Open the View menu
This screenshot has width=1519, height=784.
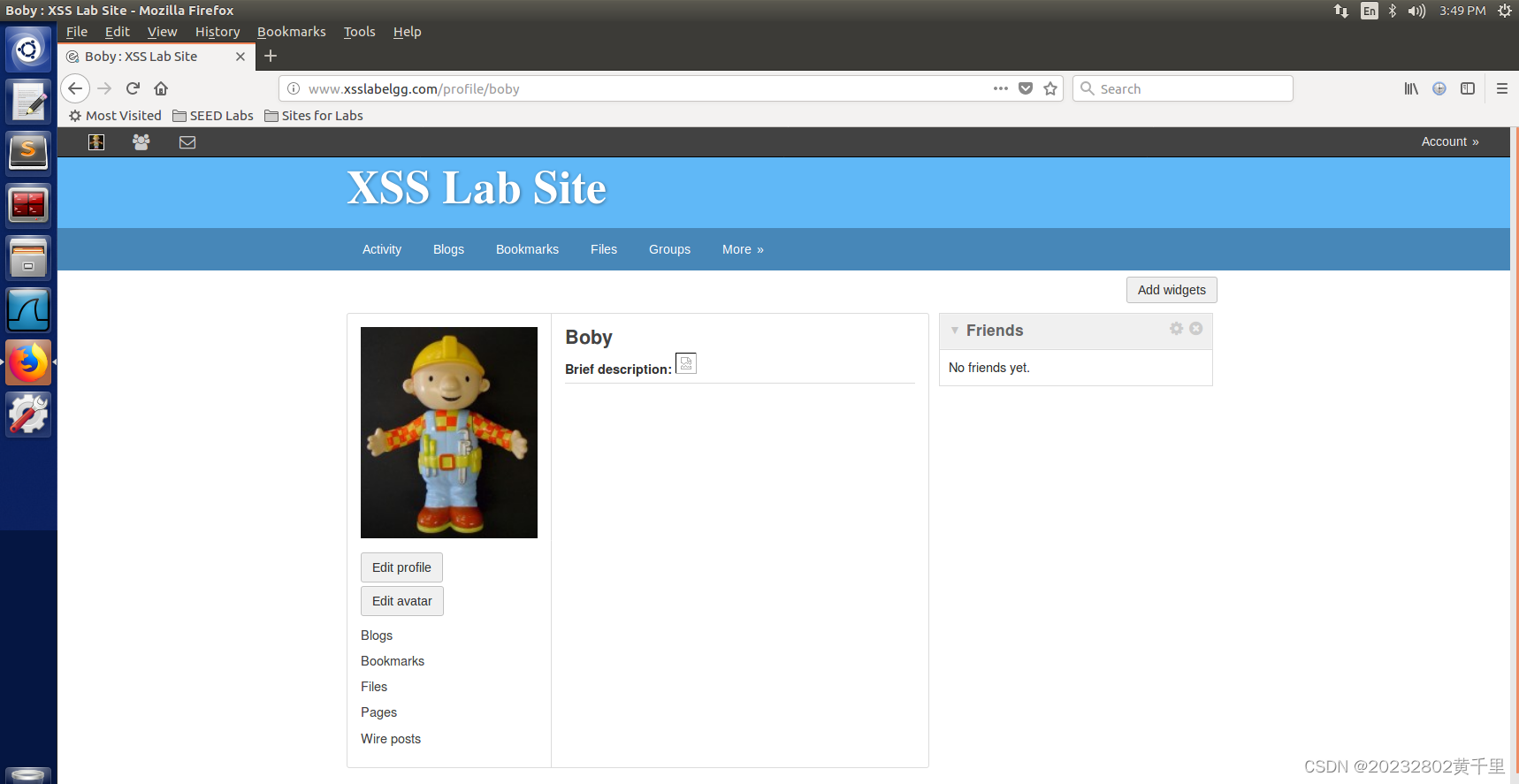pos(162,32)
